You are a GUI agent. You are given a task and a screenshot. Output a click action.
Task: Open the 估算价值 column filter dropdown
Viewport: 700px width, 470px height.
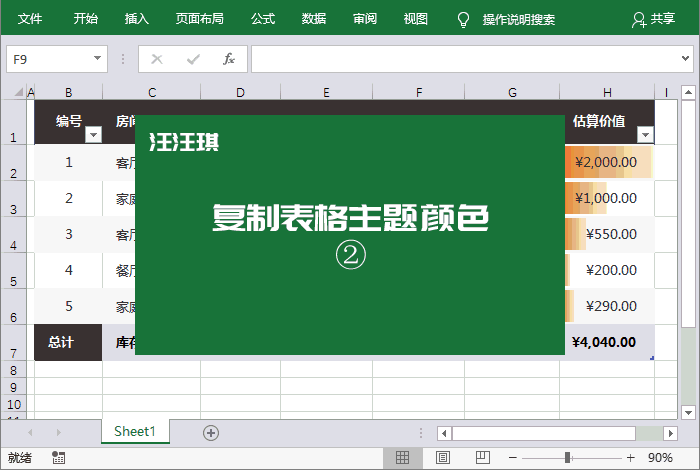click(645, 134)
